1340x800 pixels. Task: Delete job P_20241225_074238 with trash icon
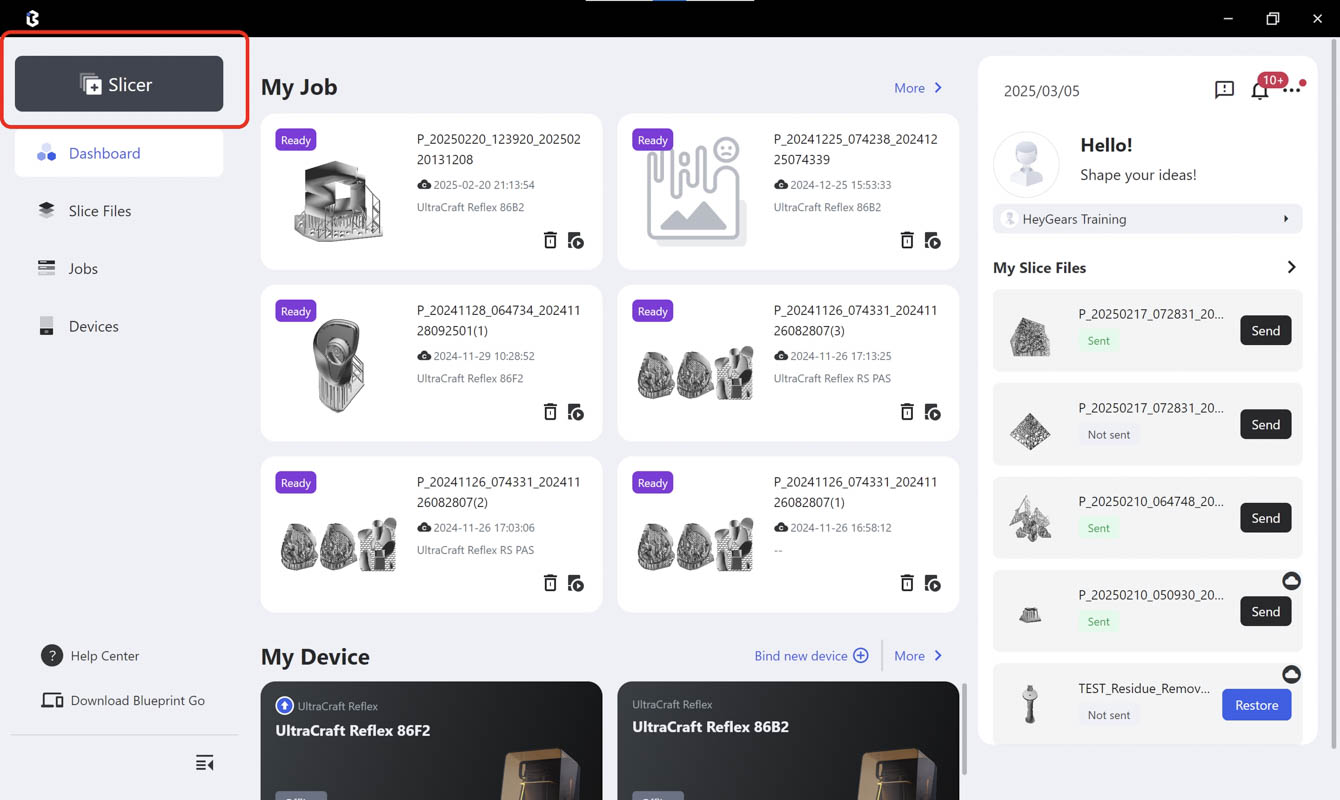click(907, 240)
